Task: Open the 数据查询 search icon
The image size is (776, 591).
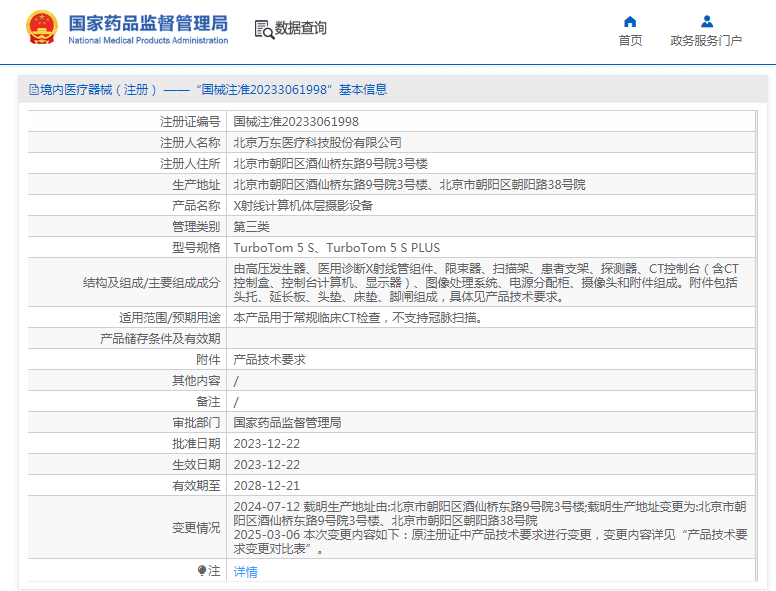Action: tap(264, 29)
